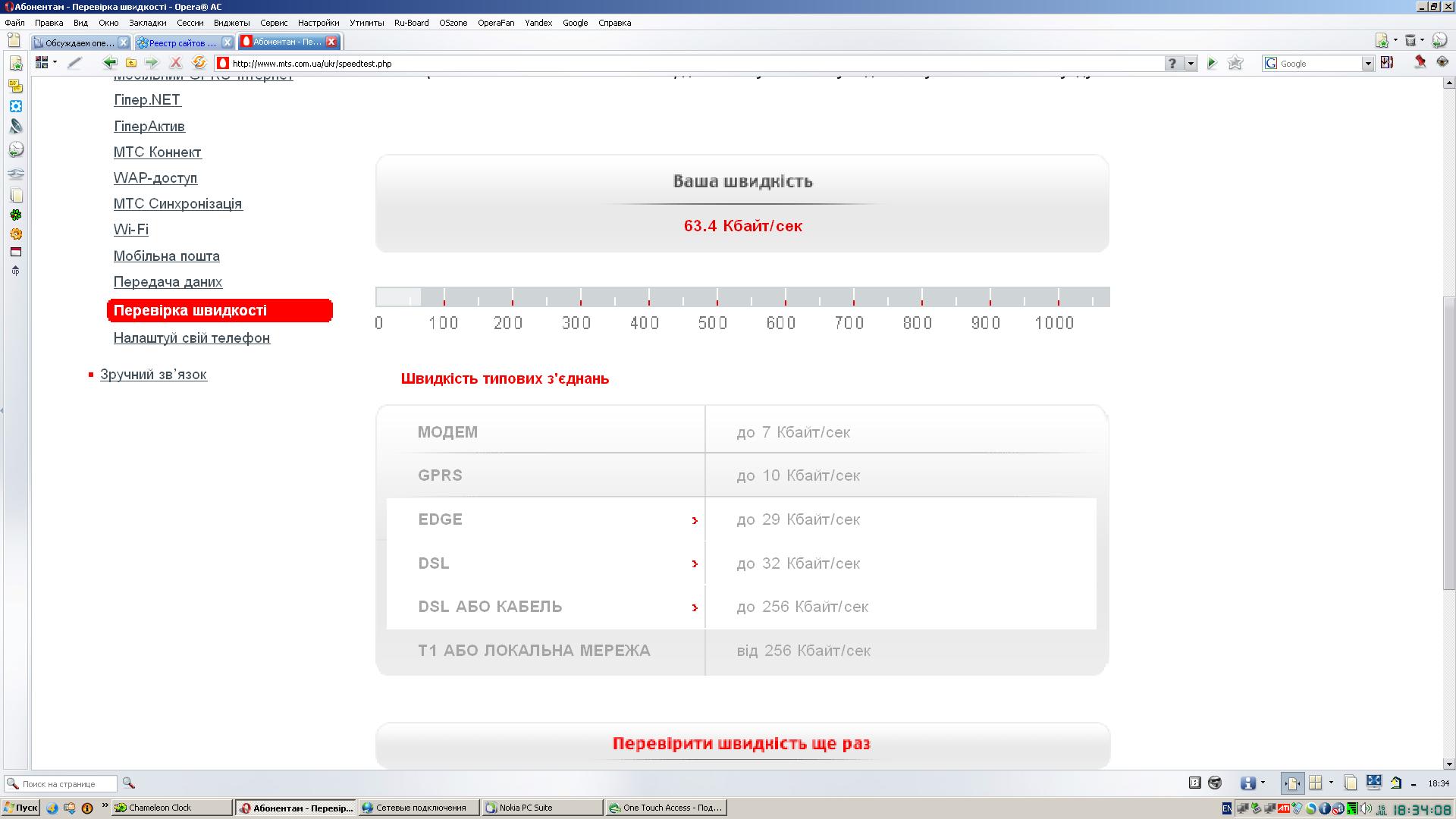The width and height of the screenshot is (1456, 819).
Task: Open closed tabs trash icon
Action: [1410, 41]
